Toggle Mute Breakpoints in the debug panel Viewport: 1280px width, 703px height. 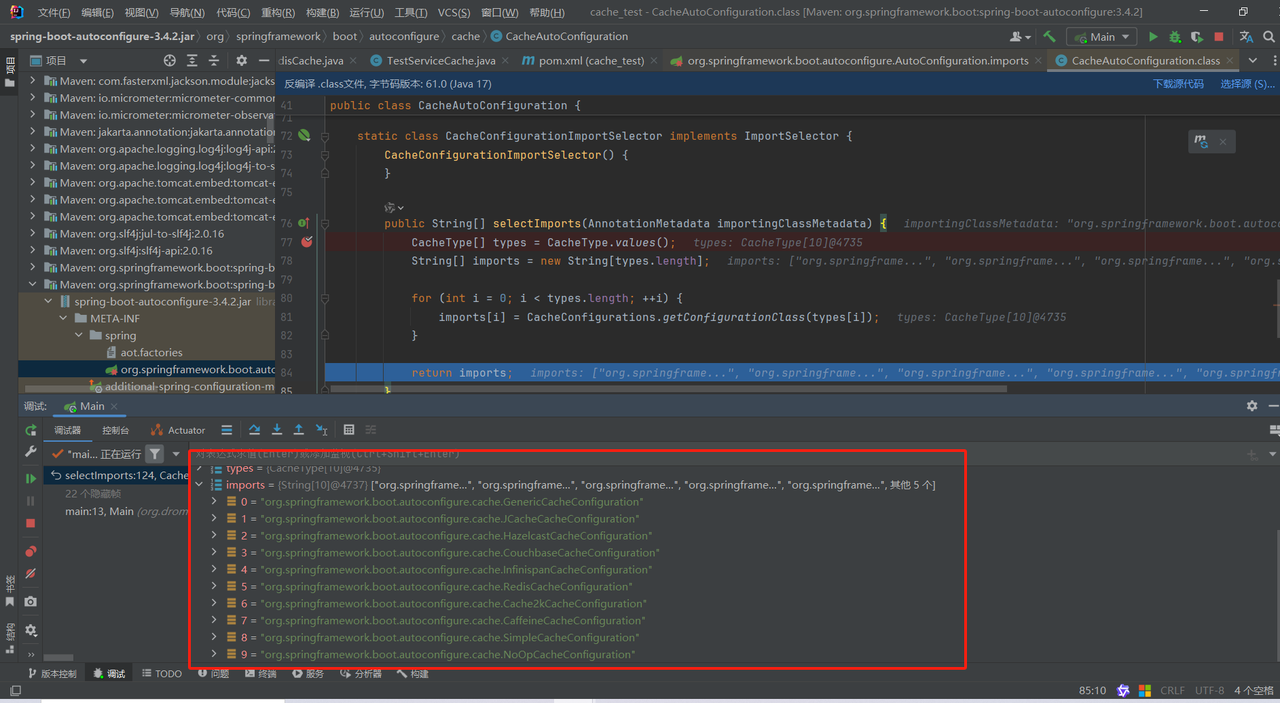(x=30, y=572)
